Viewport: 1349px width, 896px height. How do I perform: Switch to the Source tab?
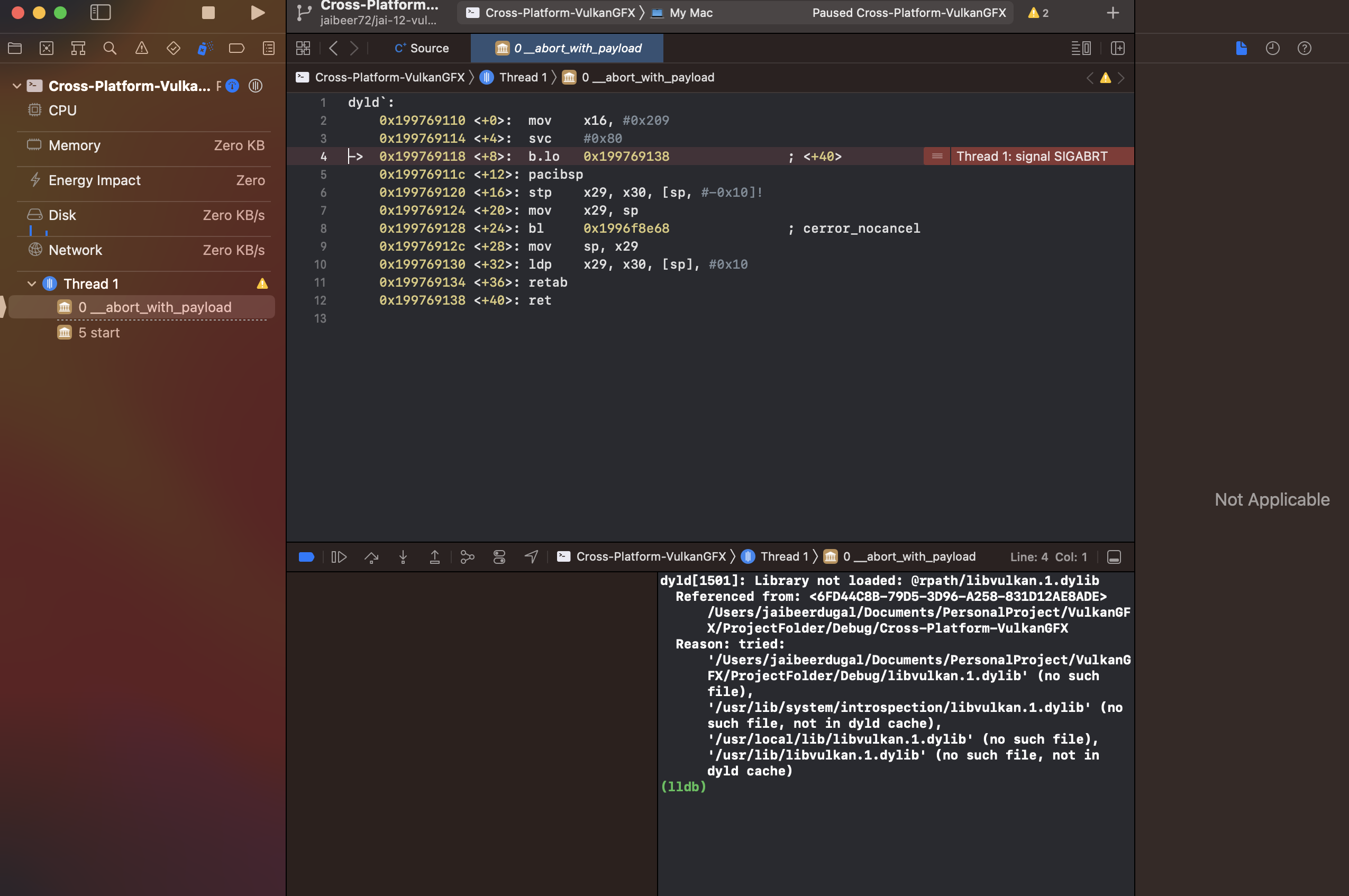pos(422,48)
